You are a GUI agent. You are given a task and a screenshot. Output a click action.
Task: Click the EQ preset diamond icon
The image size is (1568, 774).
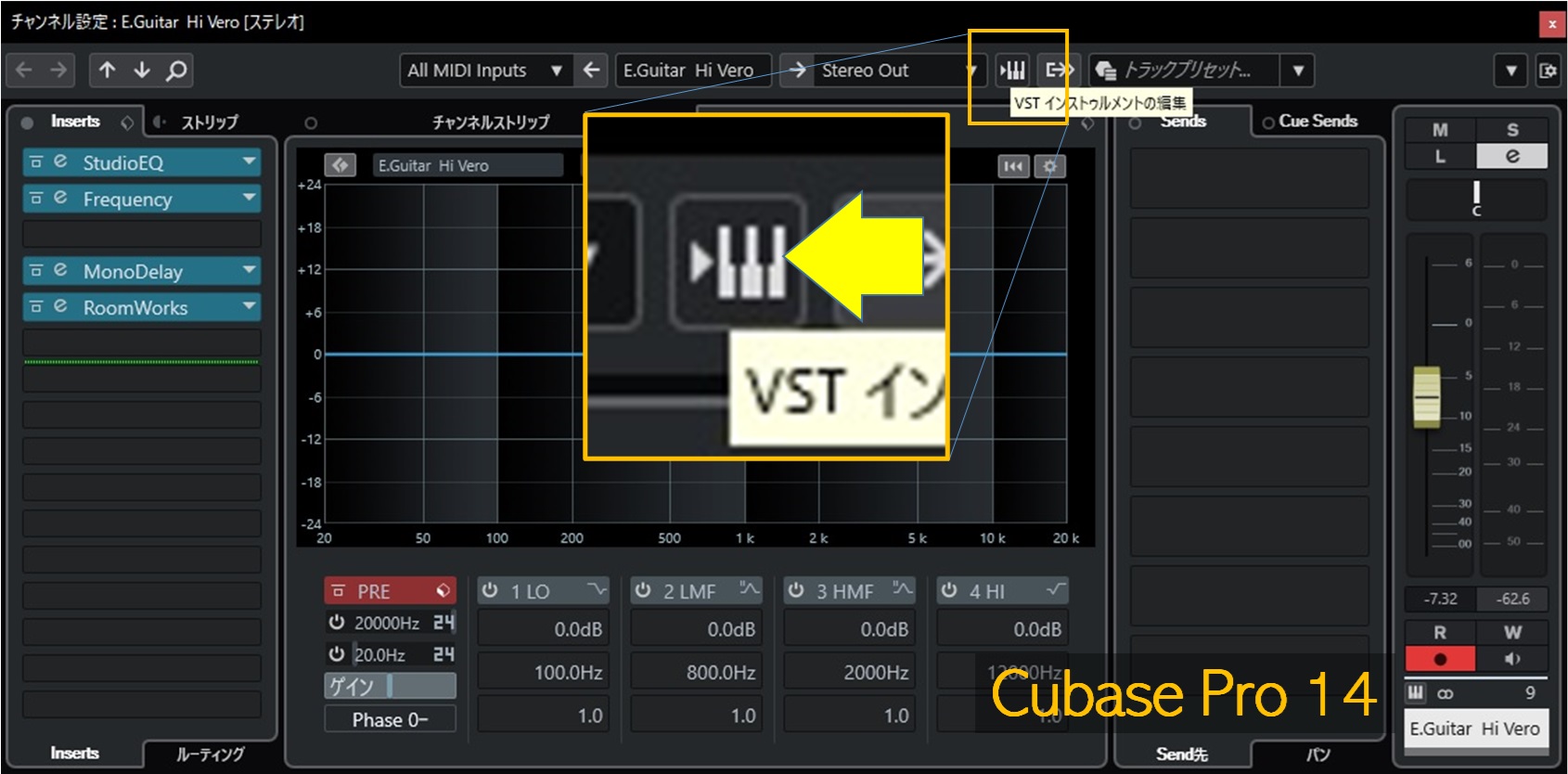(341, 165)
